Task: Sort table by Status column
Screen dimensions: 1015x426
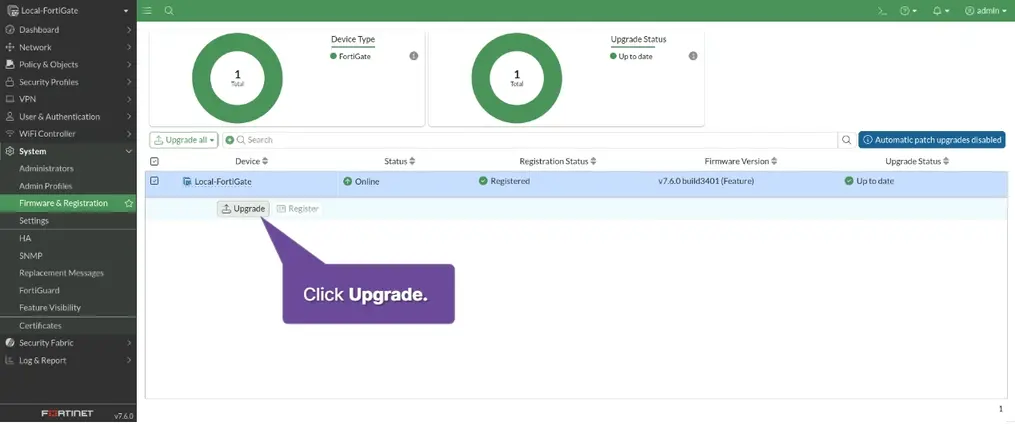Action: pyautogui.click(x=399, y=161)
